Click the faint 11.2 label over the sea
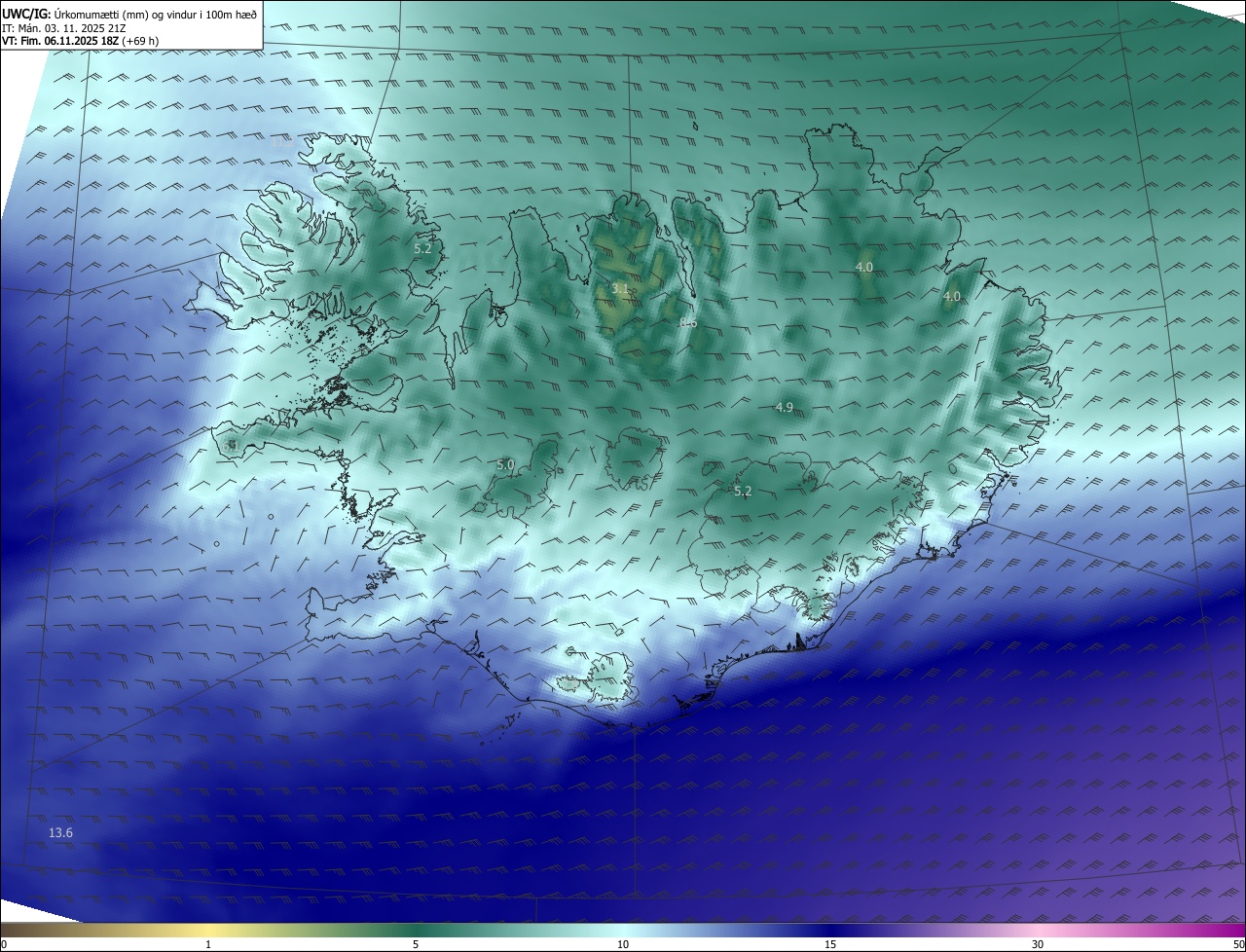This screenshot has width=1246, height=952. point(282,142)
